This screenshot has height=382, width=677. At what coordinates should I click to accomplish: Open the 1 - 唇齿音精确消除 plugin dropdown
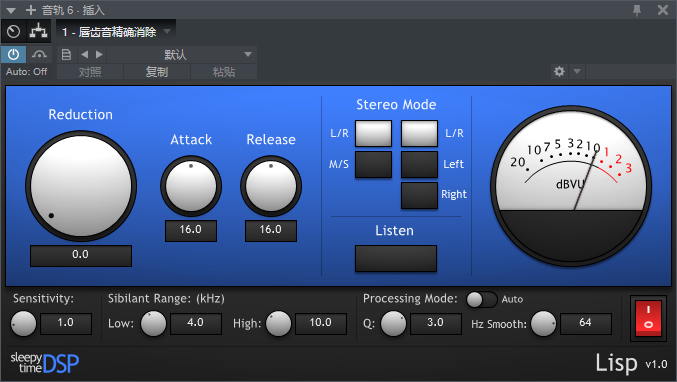(116, 32)
